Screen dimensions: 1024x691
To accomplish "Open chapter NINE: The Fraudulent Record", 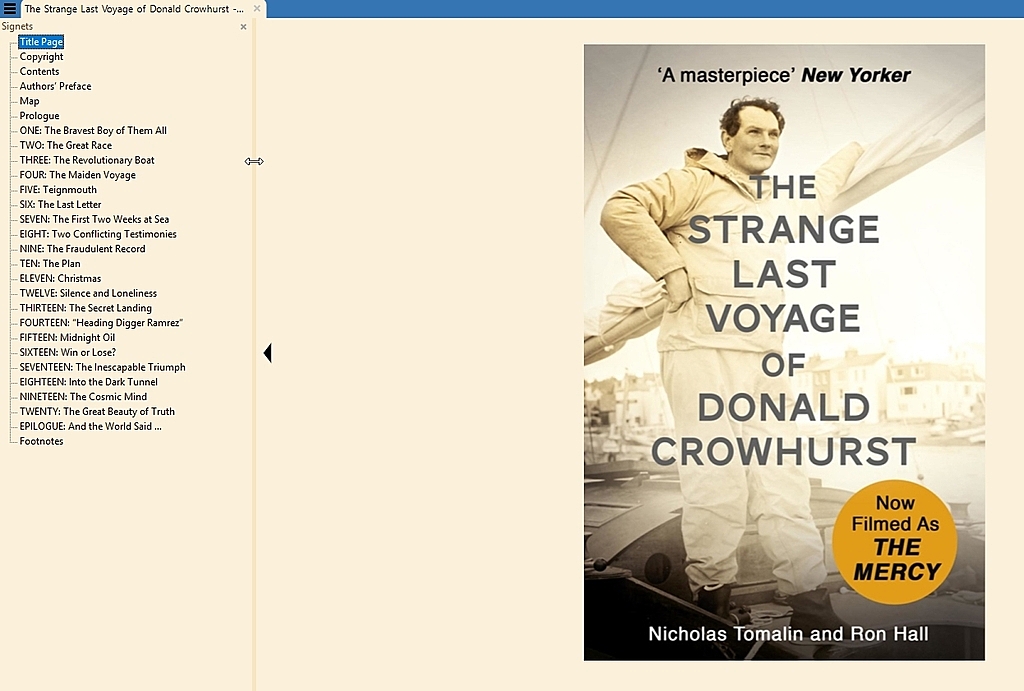I will point(82,249).
